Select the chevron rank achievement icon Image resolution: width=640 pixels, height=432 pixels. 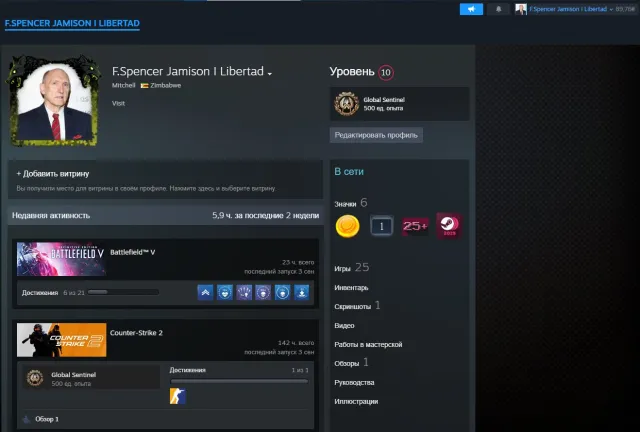point(205,292)
